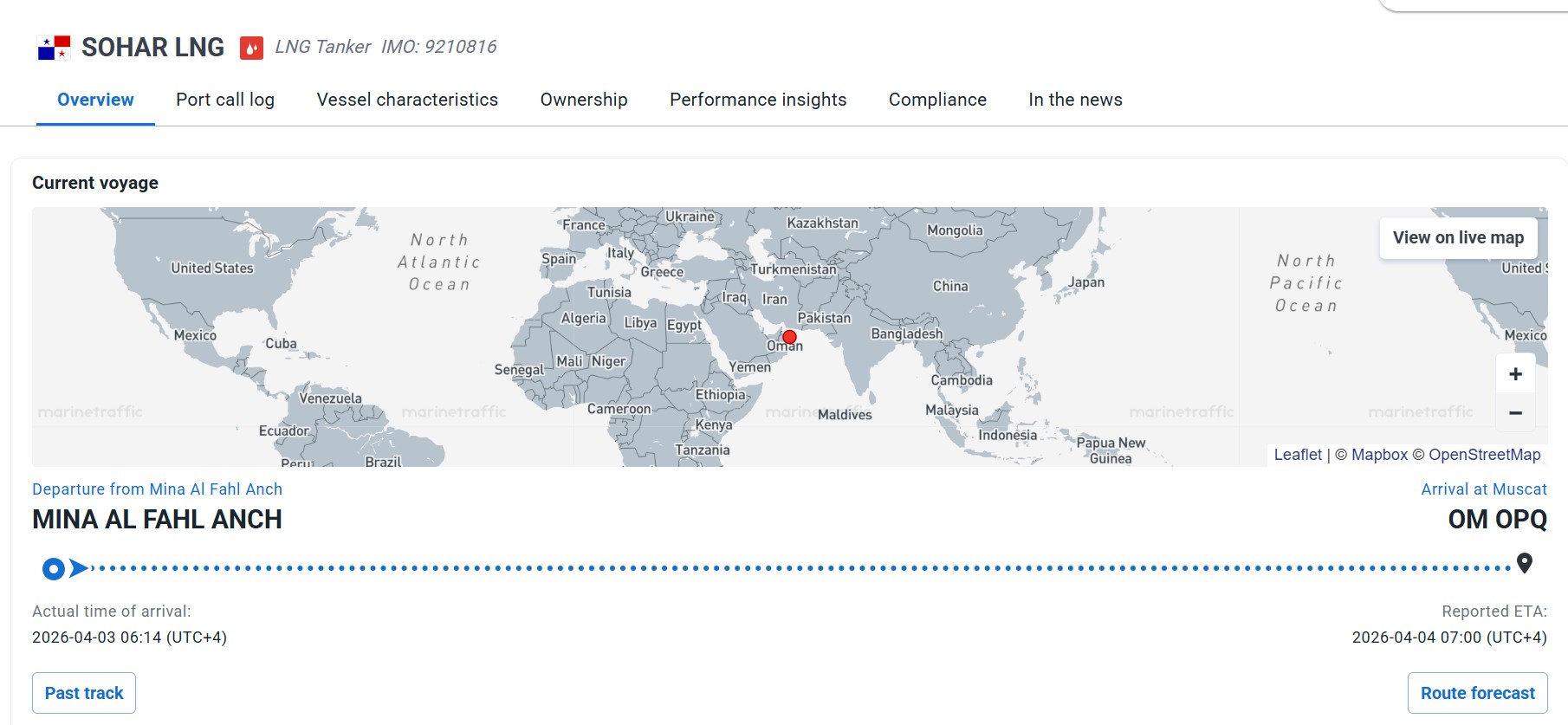Open the Vessel characteristics tab
This screenshot has height=725, width=1568.
pyautogui.click(x=407, y=100)
